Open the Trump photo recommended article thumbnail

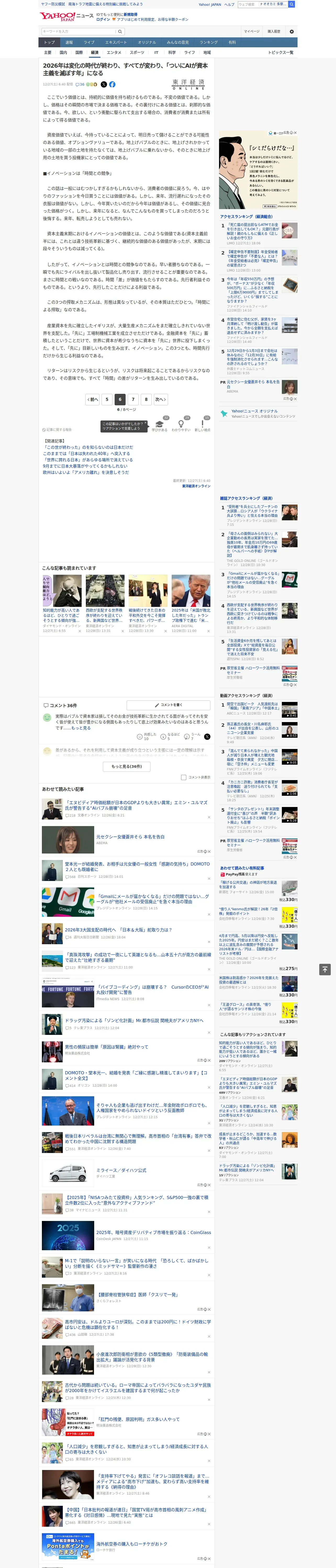[191, 590]
